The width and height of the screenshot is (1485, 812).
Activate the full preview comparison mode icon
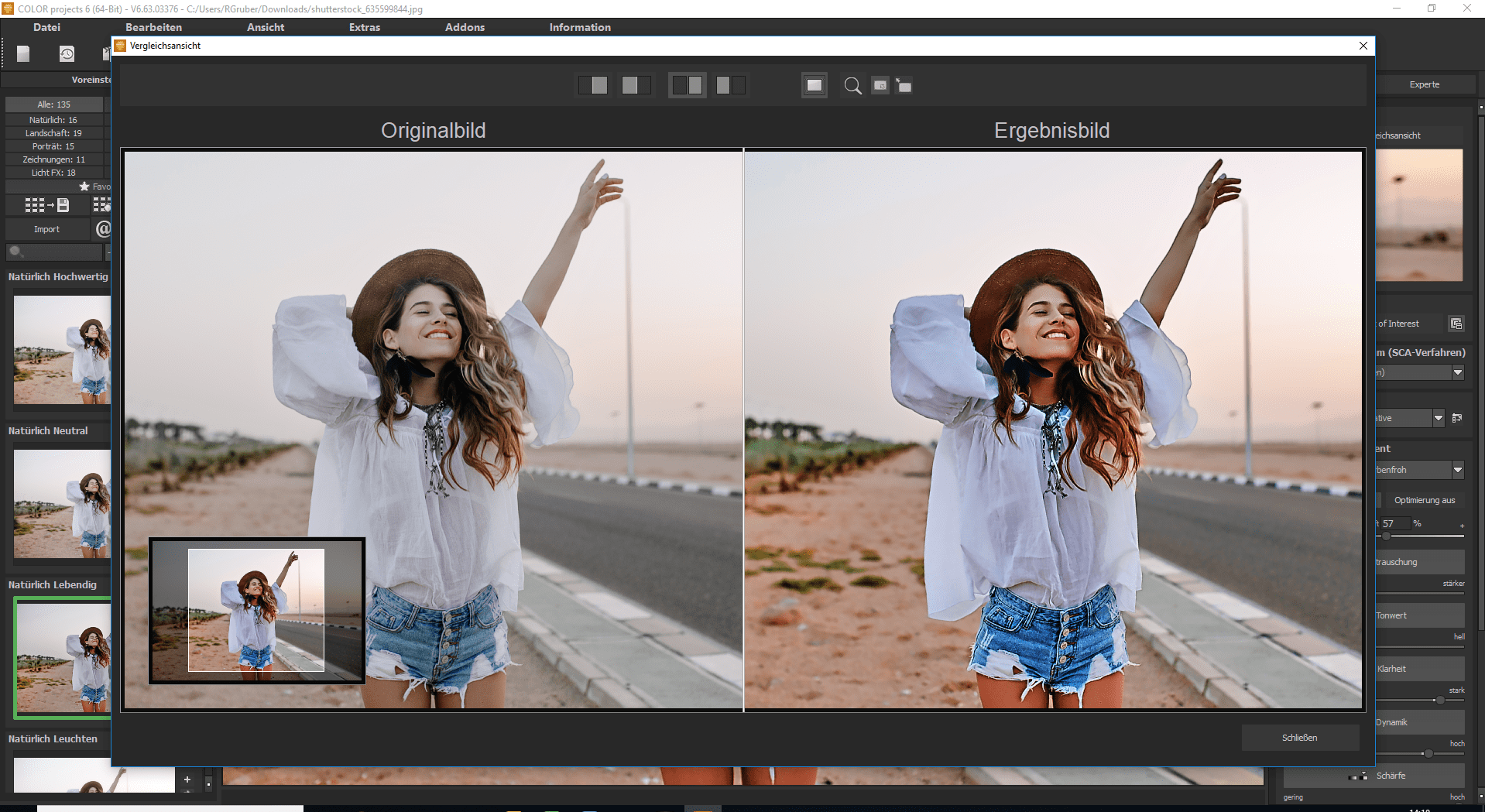pos(814,85)
